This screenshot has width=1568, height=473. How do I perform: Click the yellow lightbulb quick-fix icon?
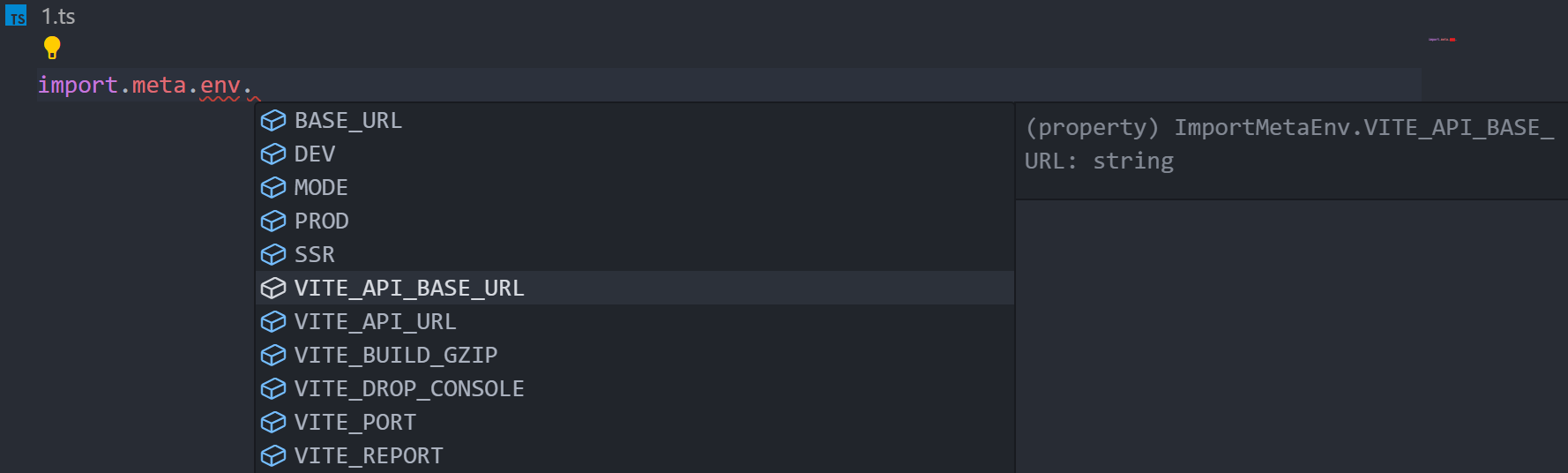(x=52, y=48)
